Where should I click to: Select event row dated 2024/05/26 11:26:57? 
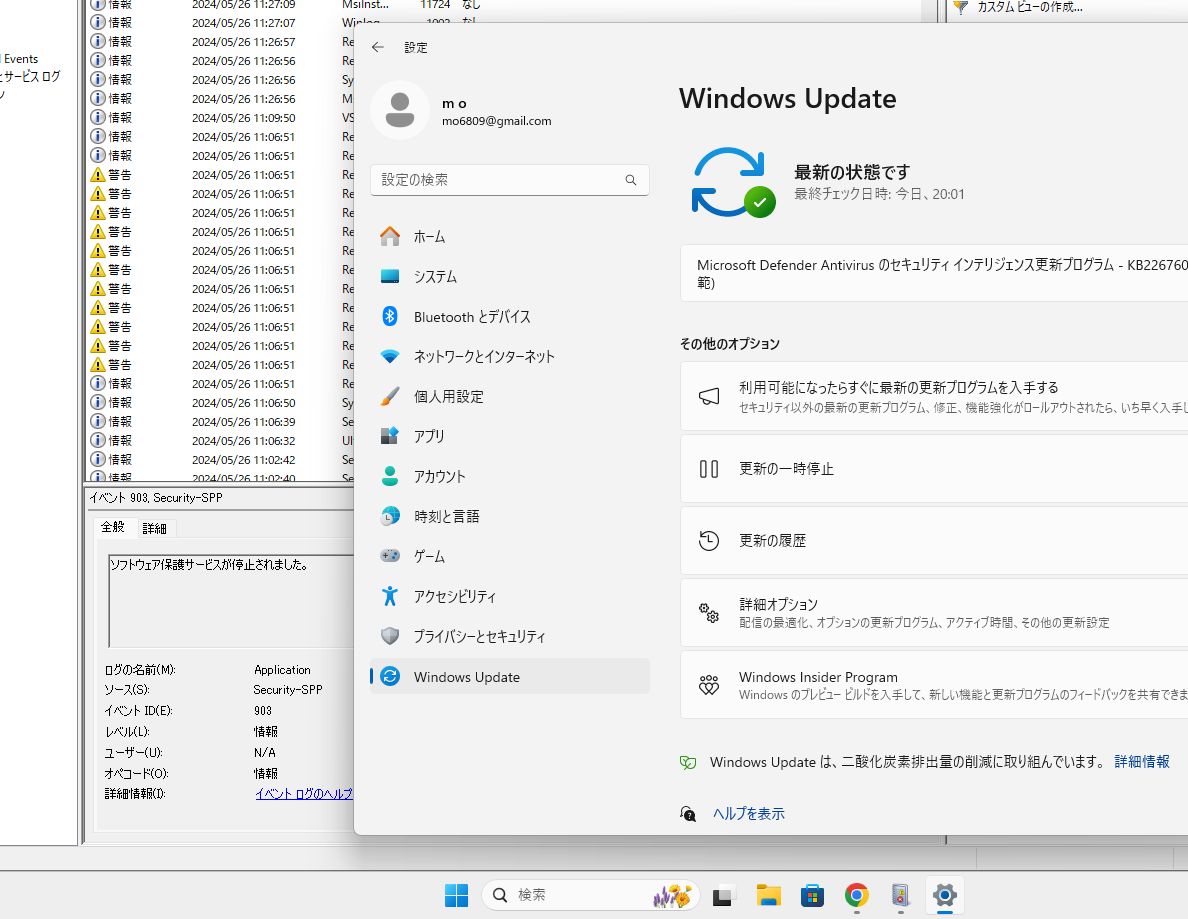[221, 42]
